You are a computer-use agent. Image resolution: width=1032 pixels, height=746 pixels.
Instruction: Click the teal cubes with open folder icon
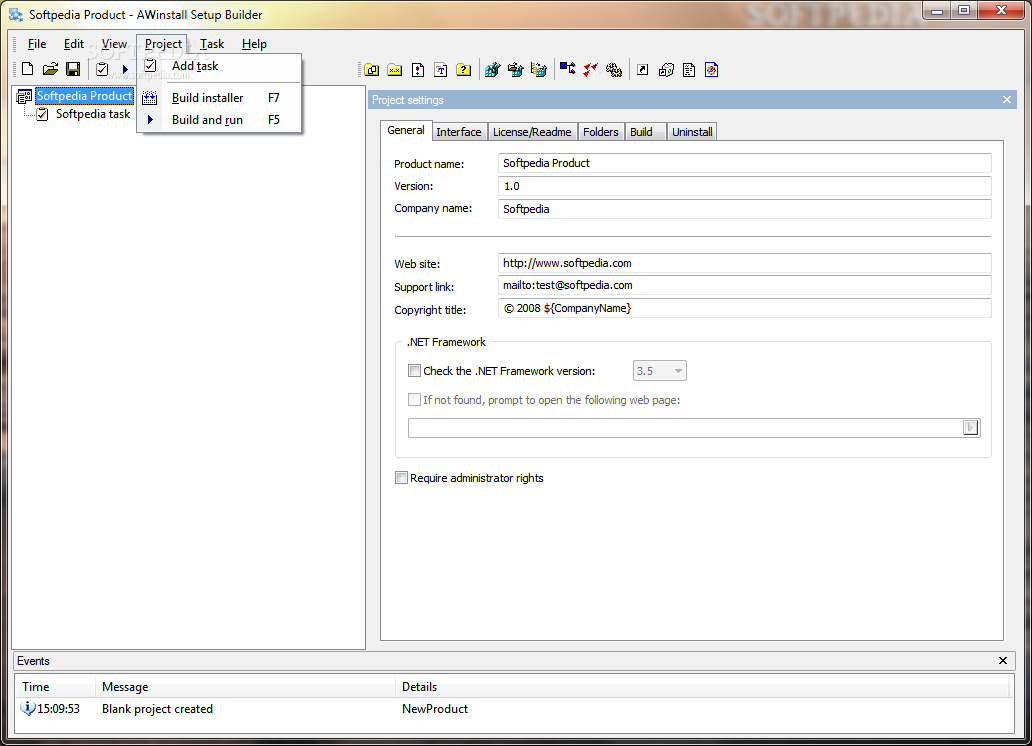tap(515, 69)
